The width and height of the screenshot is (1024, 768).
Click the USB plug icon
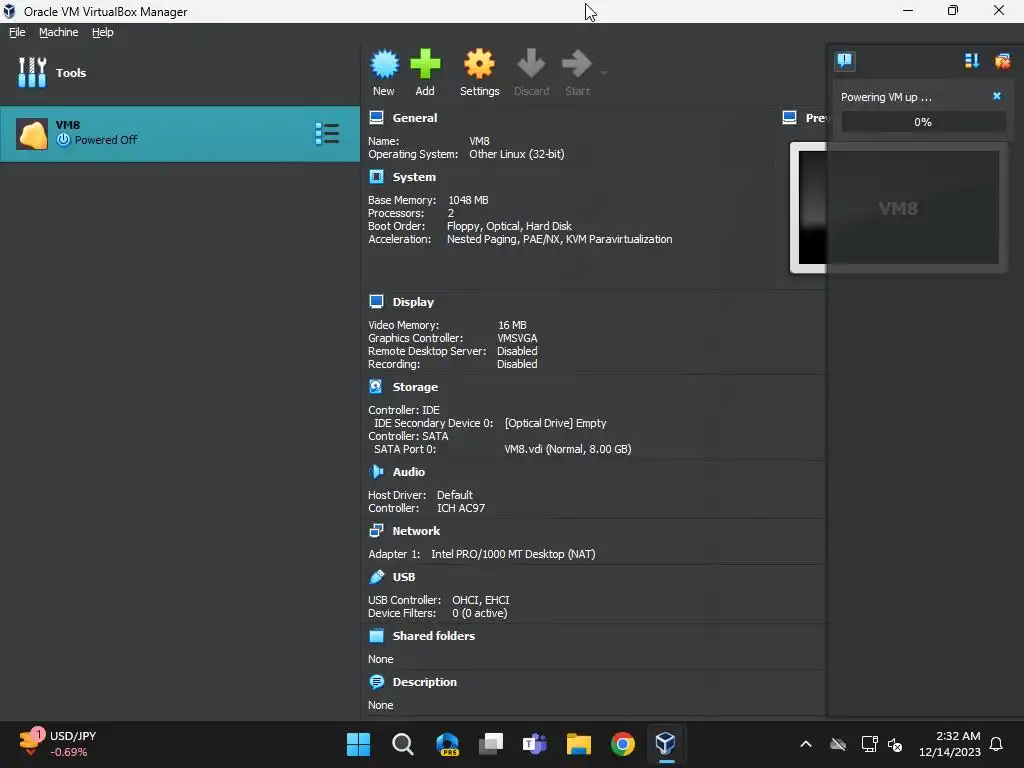(376, 577)
